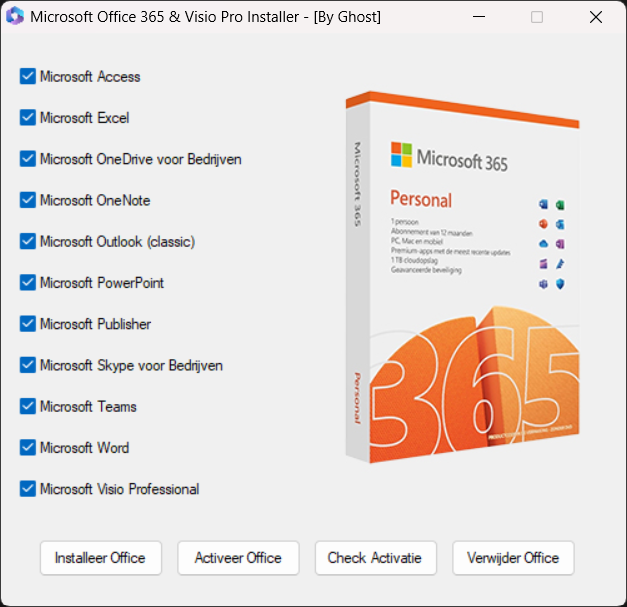Toggle the Microsoft Word checkbox
This screenshot has width=627, height=607.
28,447
